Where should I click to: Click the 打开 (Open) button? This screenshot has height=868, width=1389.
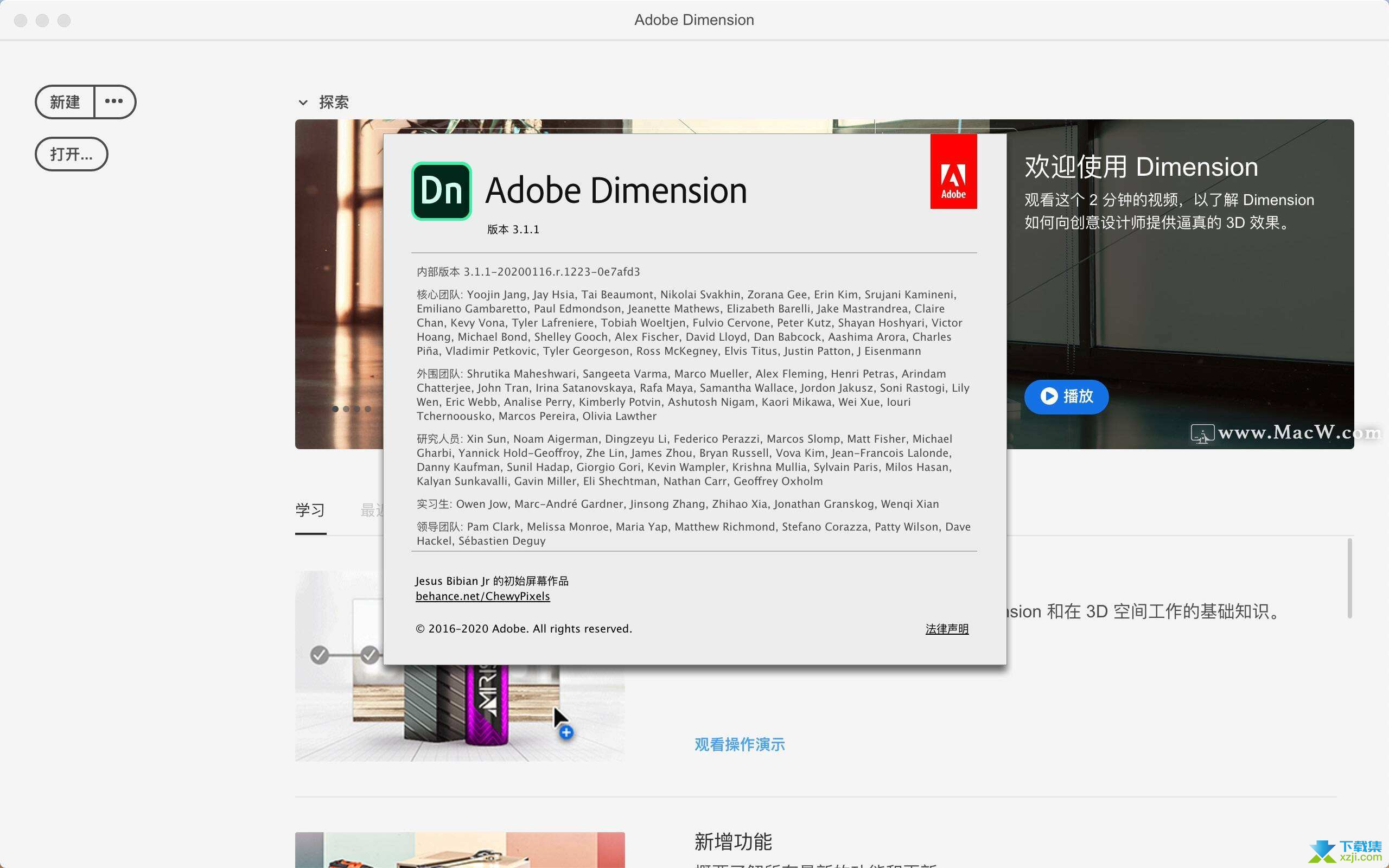pos(70,154)
